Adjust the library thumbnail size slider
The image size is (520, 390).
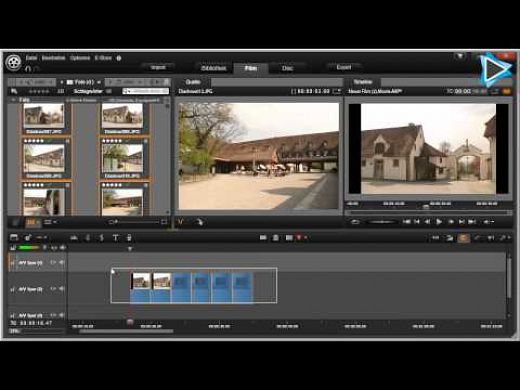click(138, 222)
